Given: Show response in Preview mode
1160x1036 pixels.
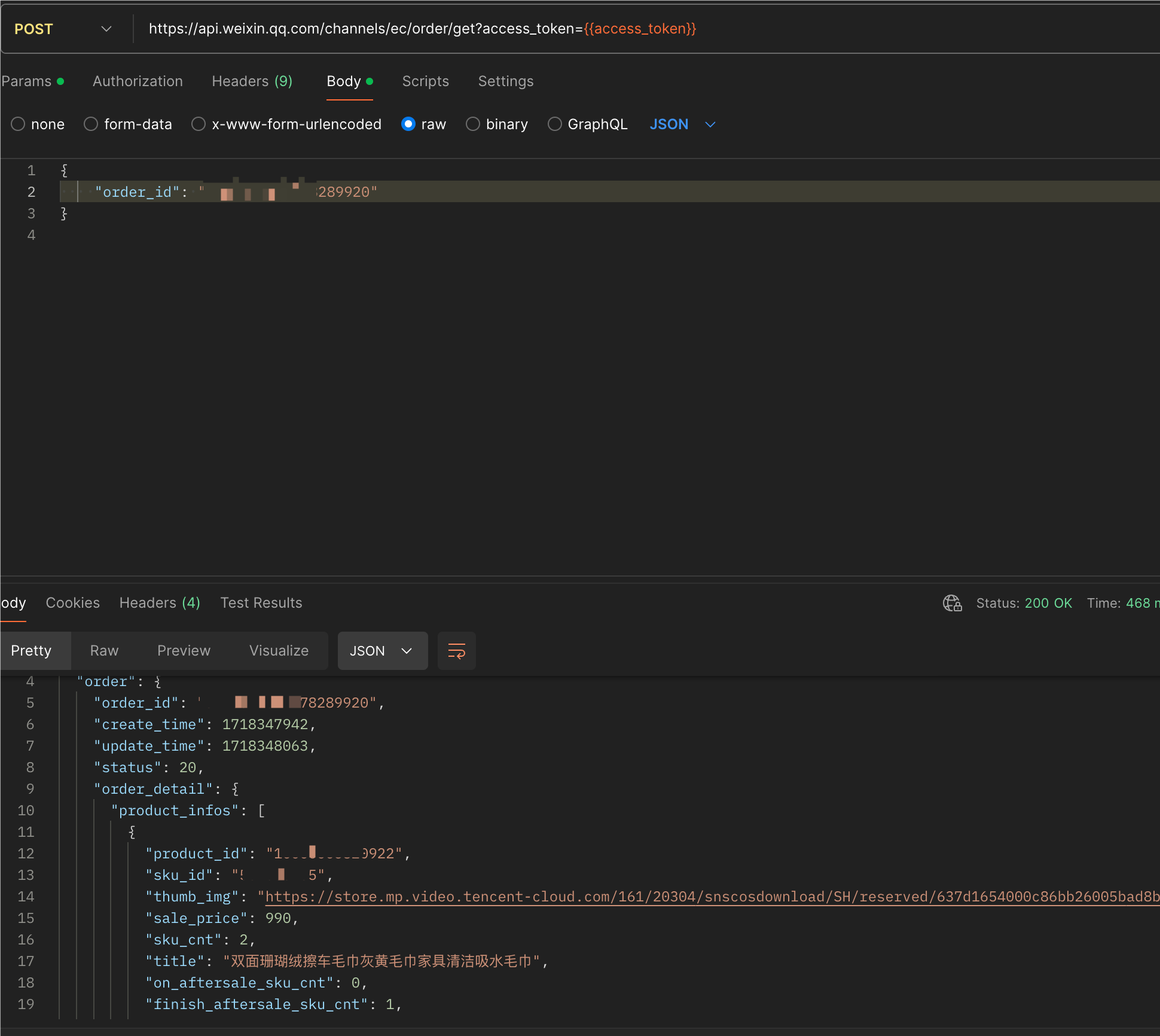Looking at the screenshot, I should (x=184, y=651).
